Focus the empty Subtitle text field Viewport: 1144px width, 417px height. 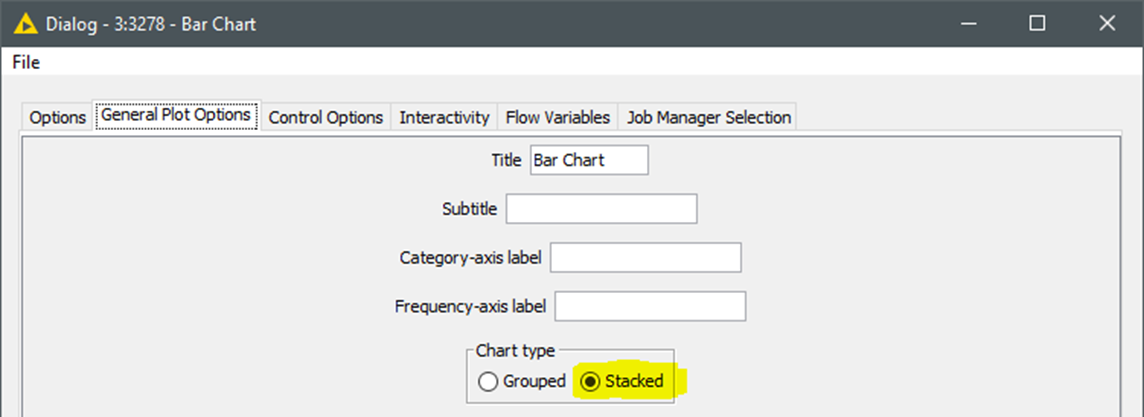click(601, 209)
